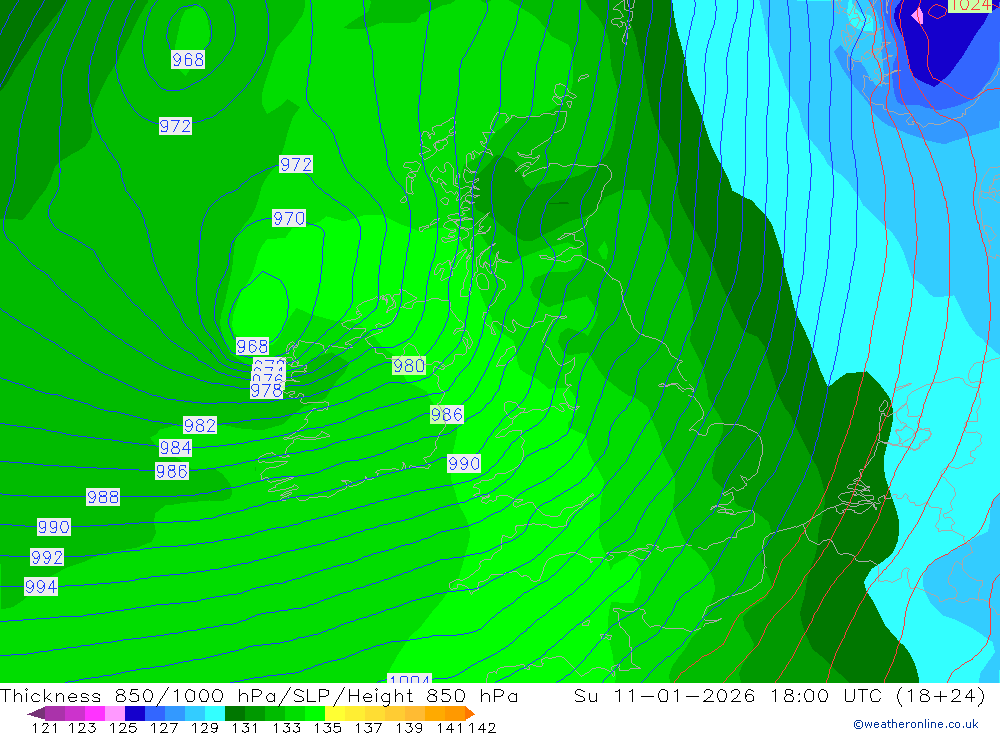Click the orange right arrow of colorbar
This screenshot has width=1000, height=733.
click(470, 713)
